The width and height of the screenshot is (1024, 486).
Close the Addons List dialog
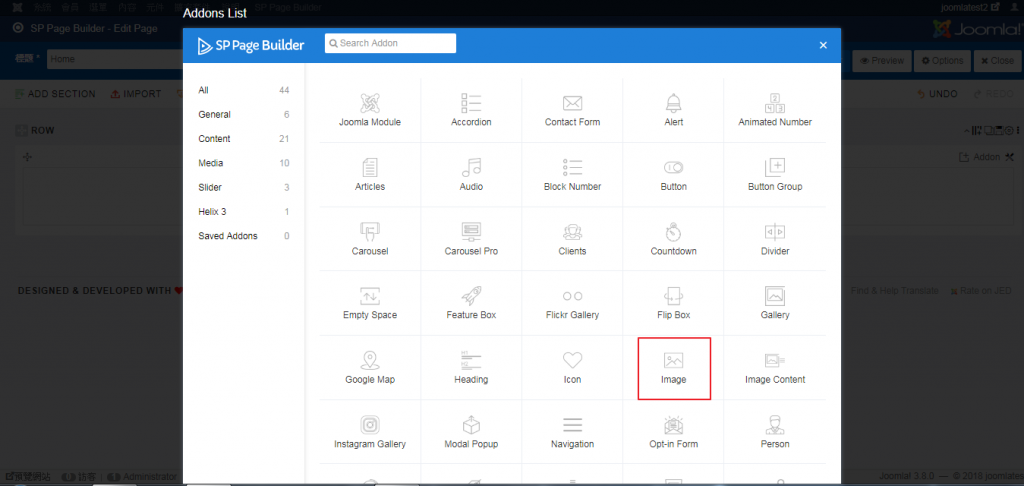(x=823, y=45)
